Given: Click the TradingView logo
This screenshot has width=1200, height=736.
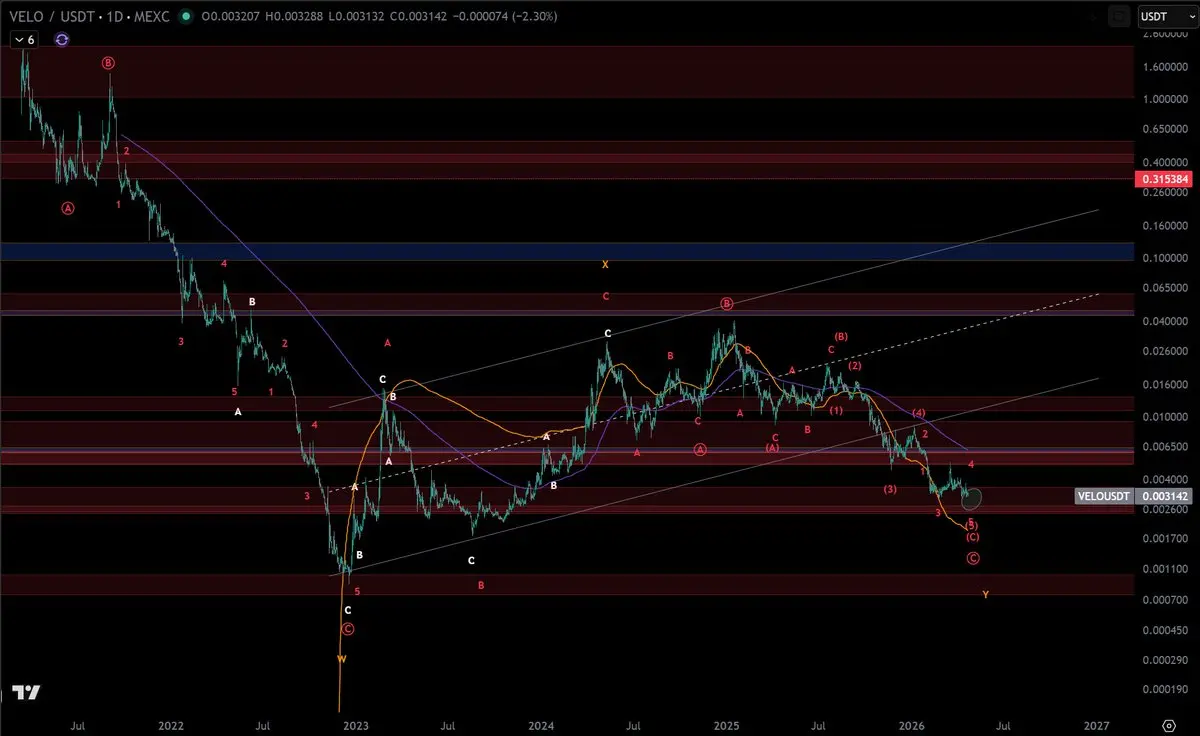Looking at the screenshot, I should (x=26, y=693).
